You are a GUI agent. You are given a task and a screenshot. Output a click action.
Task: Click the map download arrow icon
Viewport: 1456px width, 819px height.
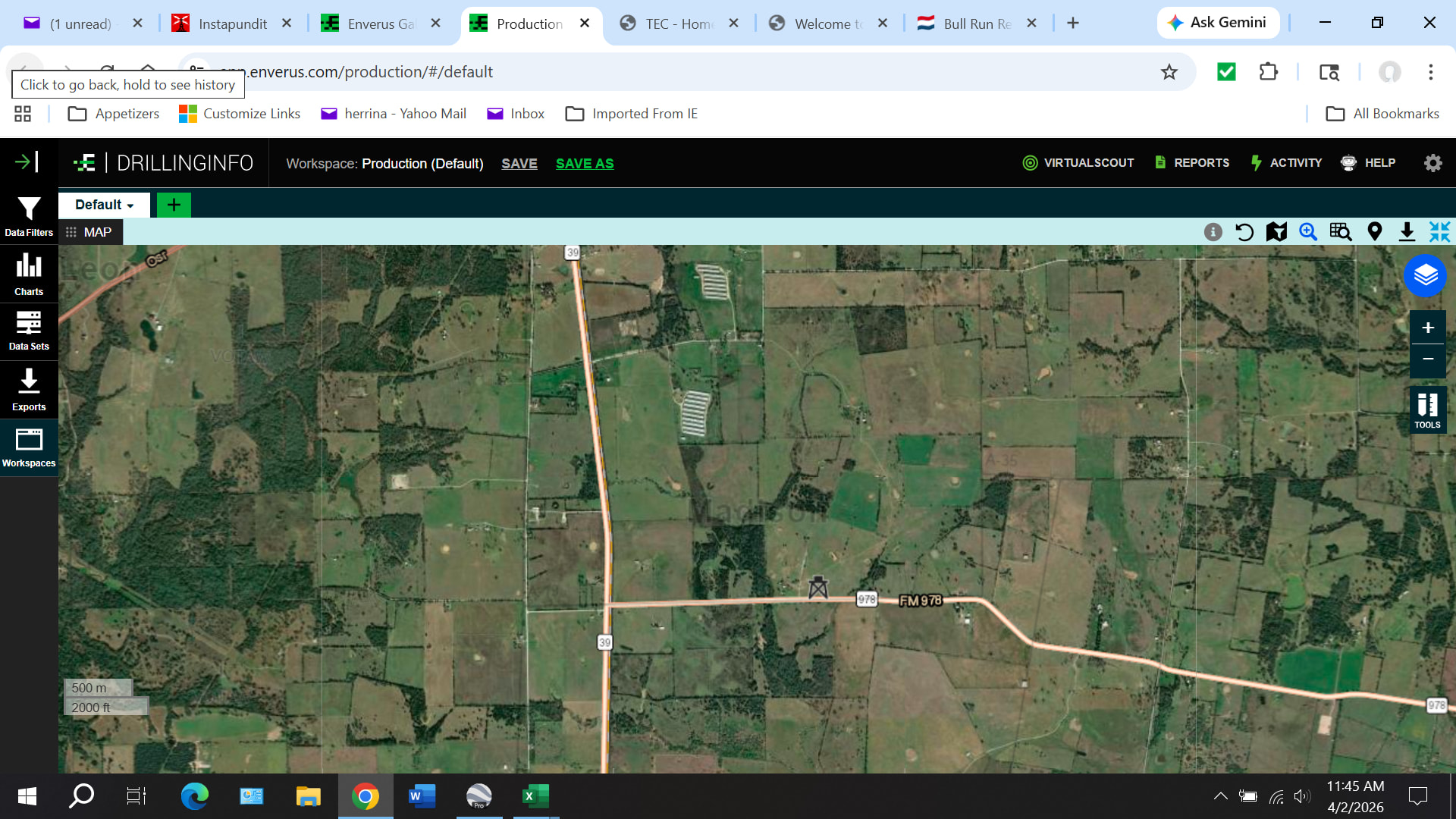1407,232
